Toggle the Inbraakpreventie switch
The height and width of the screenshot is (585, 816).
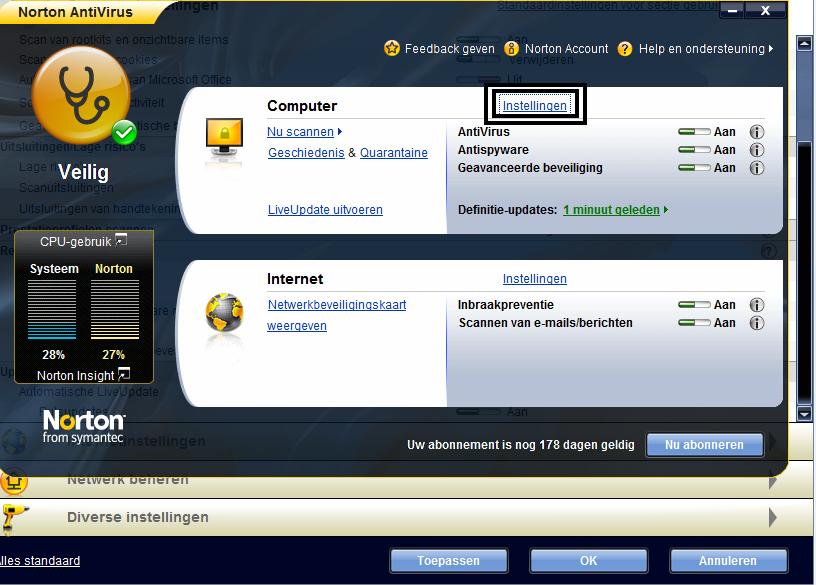point(694,305)
